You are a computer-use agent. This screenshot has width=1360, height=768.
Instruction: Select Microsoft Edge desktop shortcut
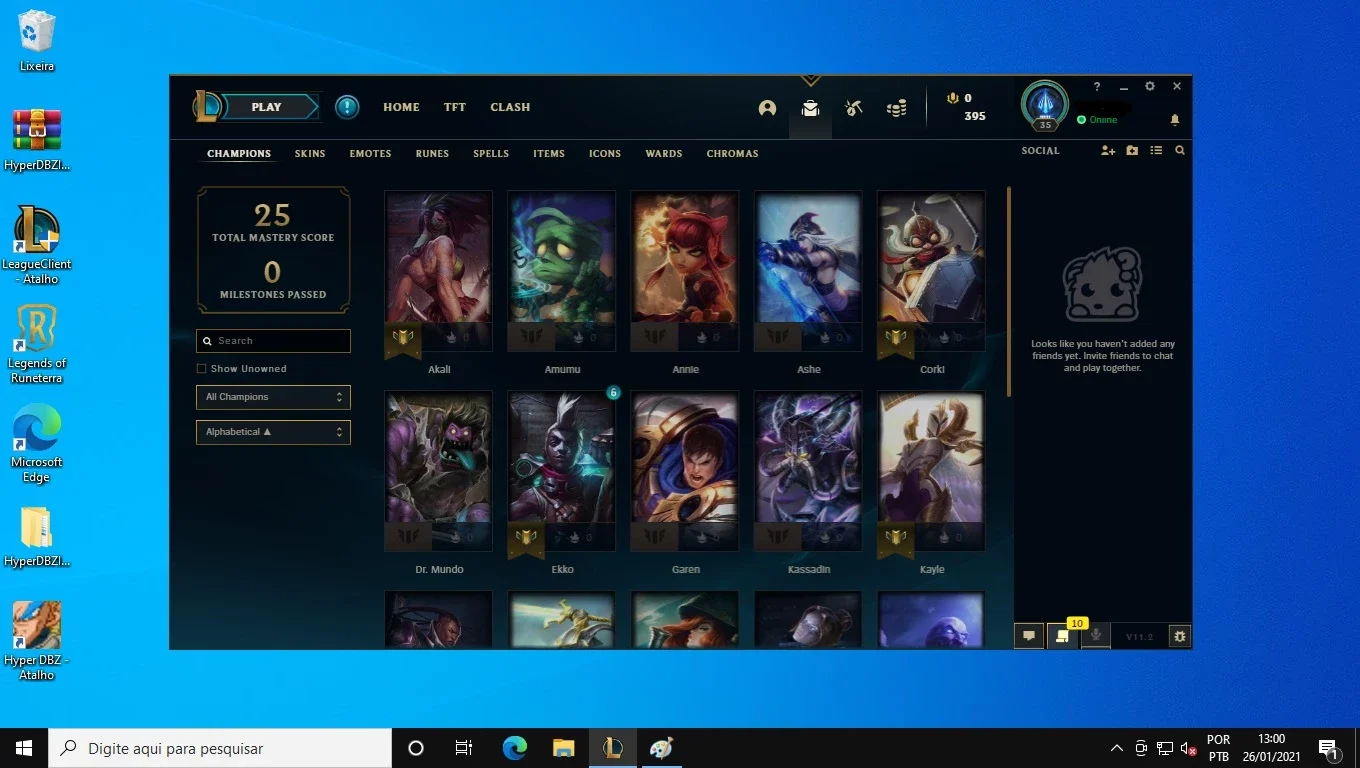coord(37,444)
